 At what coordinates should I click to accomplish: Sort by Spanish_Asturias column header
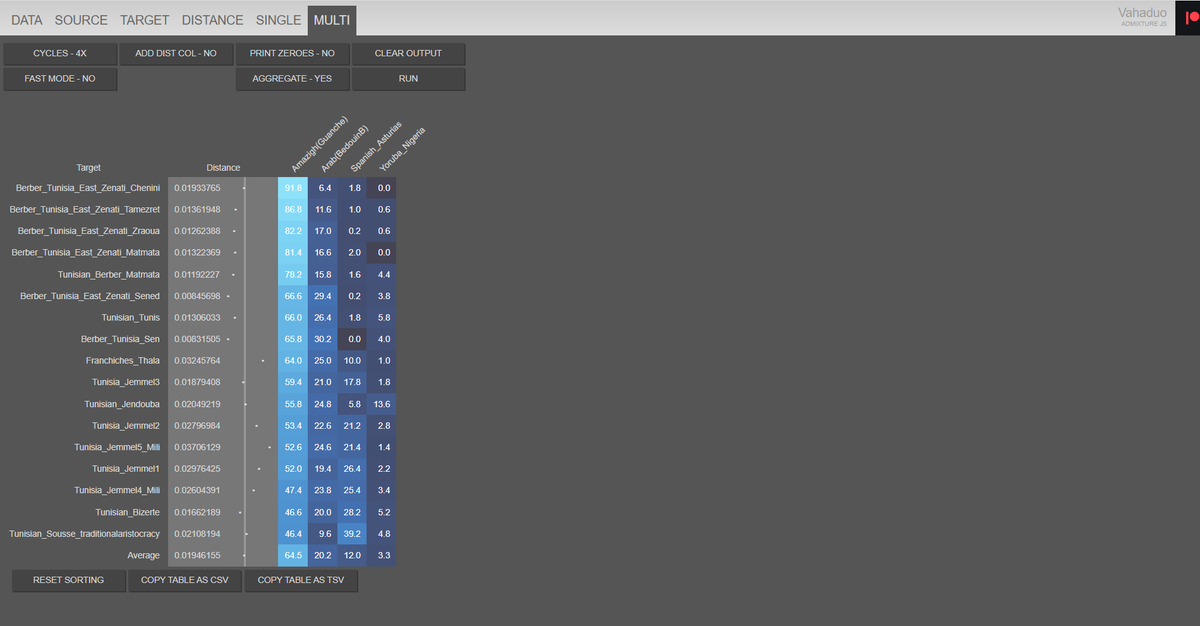click(x=376, y=147)
